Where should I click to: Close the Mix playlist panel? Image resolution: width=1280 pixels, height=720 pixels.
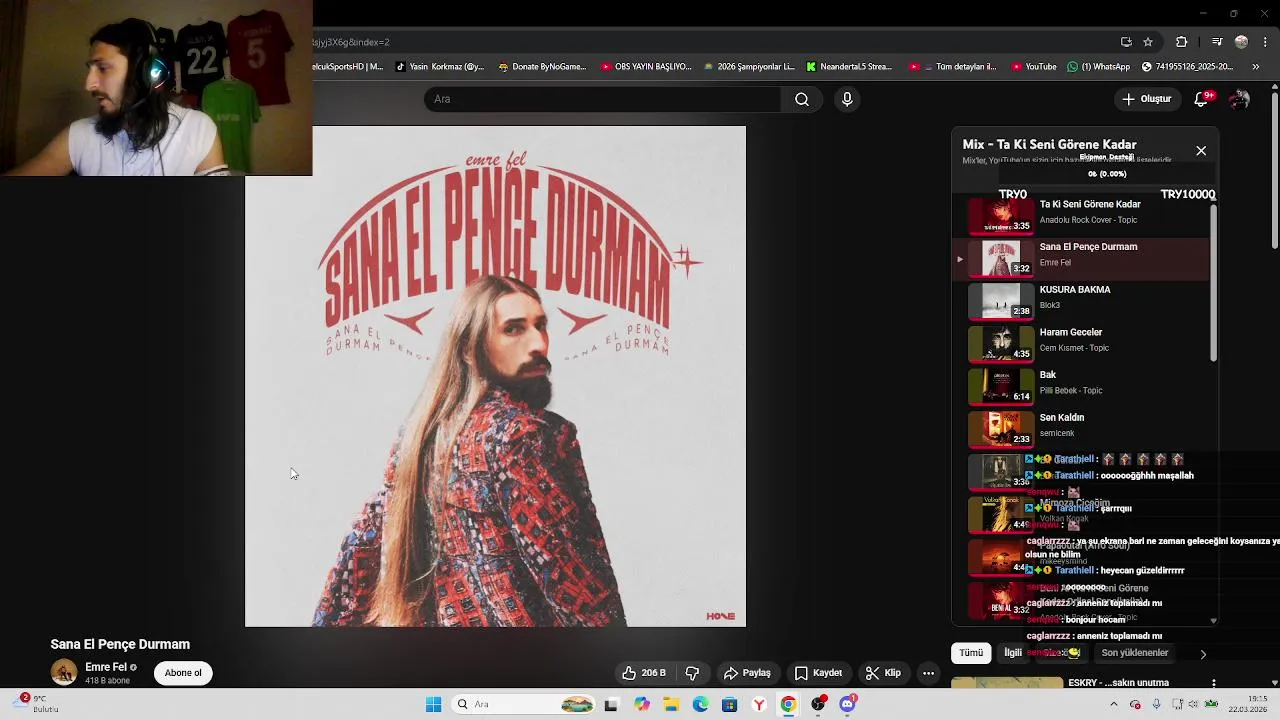(x=1201, y=151)
